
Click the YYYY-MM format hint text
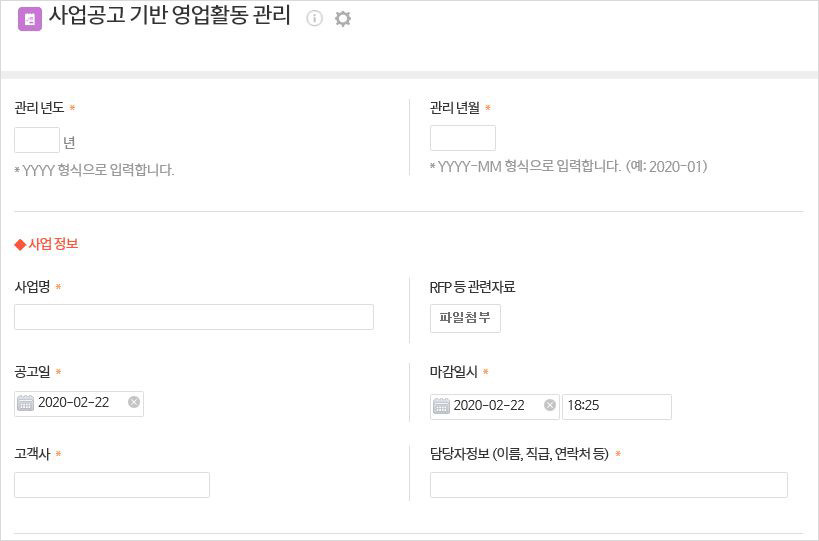(x=568, y=167)
